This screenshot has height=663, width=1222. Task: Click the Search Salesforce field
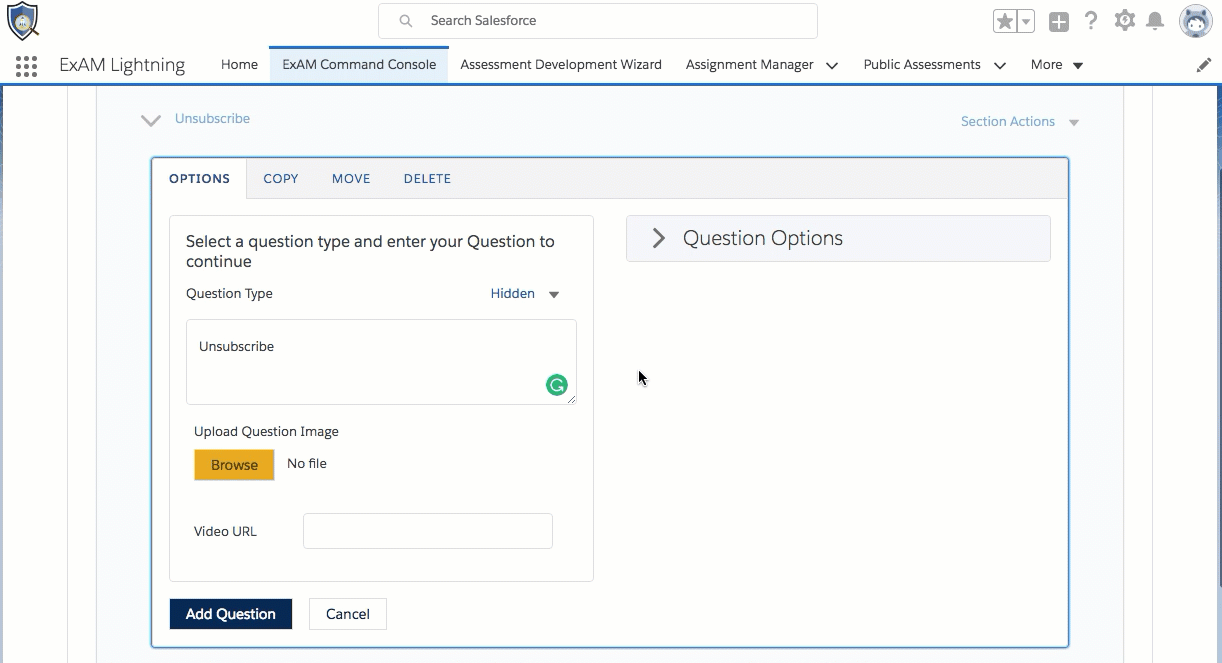[x=597, y=21]
